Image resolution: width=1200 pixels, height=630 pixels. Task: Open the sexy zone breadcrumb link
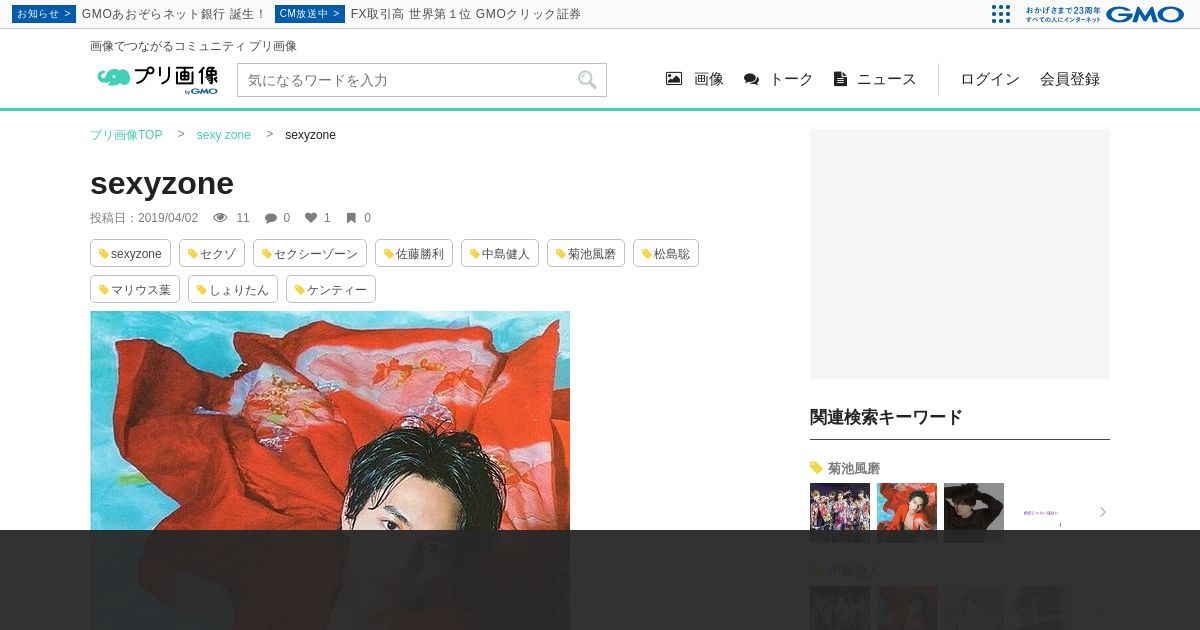224,135
